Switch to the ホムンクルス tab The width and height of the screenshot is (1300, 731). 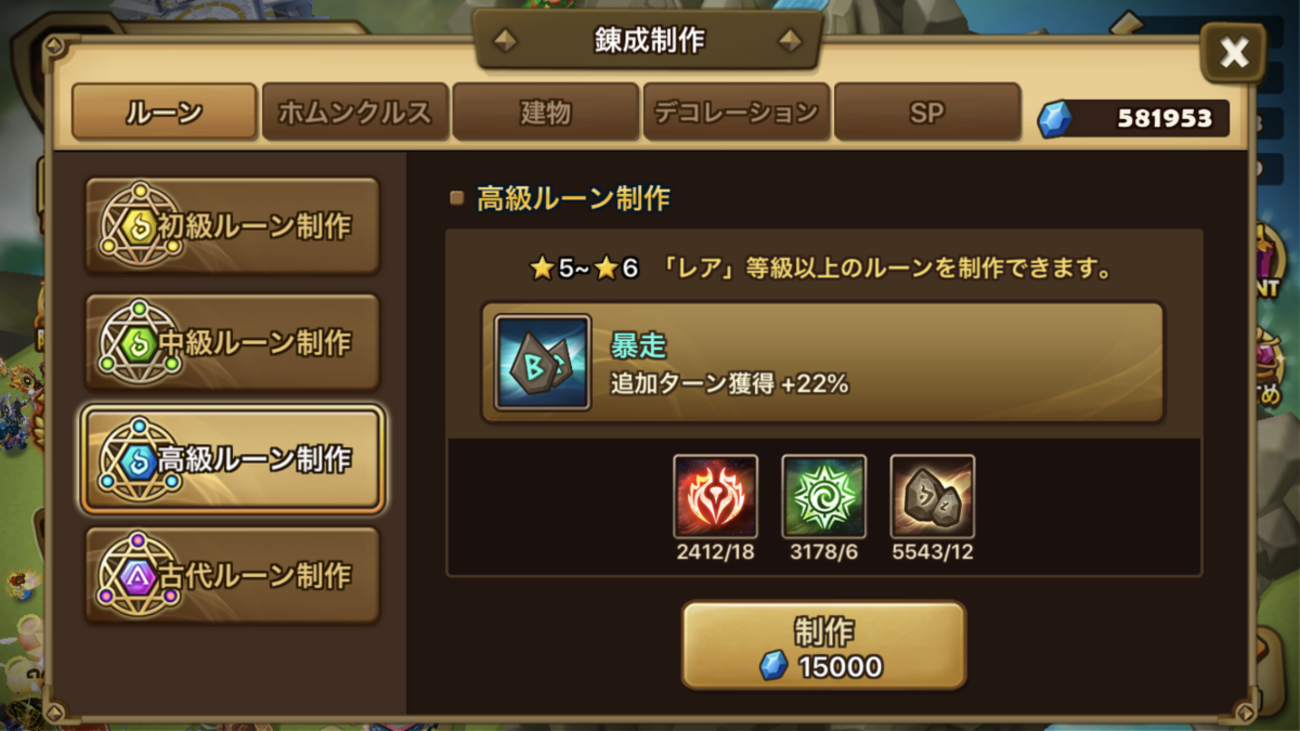pos(355,112)
